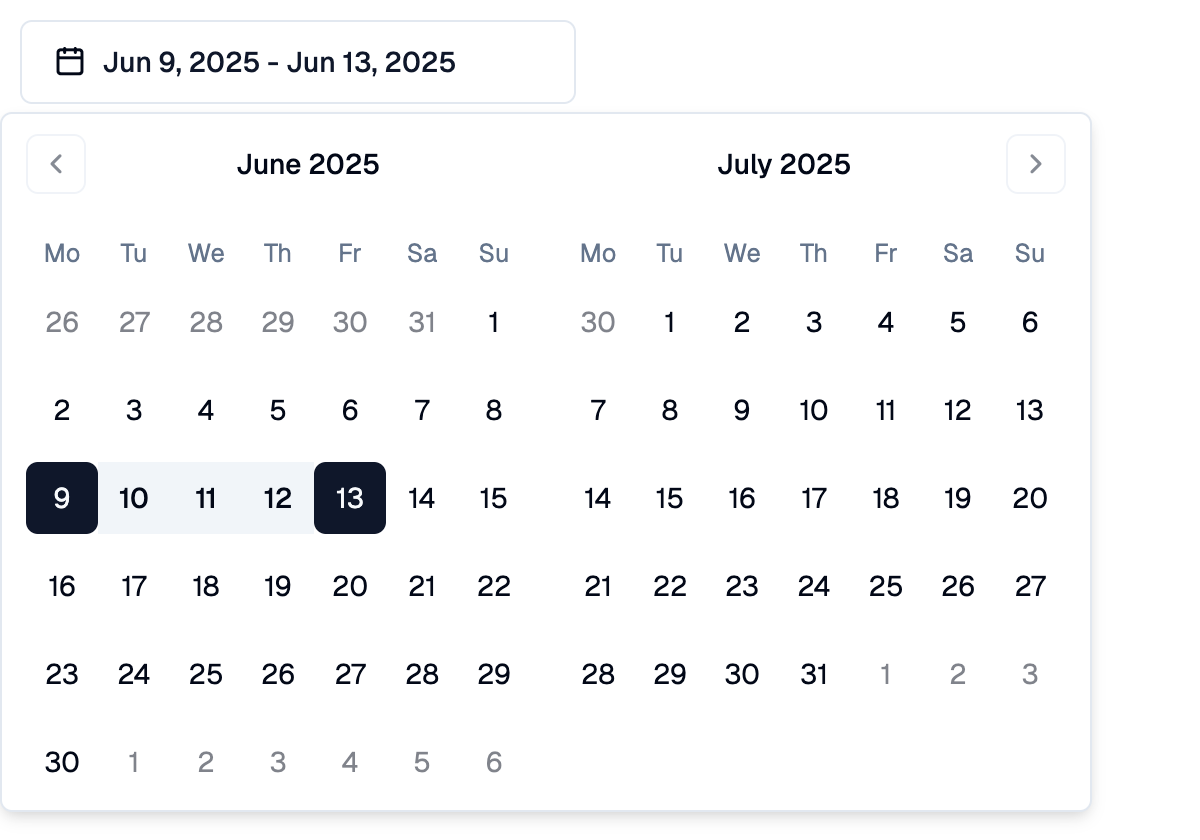Viewport: 1200px width, 840px height.
Task: Click the July 2025 month heading
Action: (x=784, y=164)
